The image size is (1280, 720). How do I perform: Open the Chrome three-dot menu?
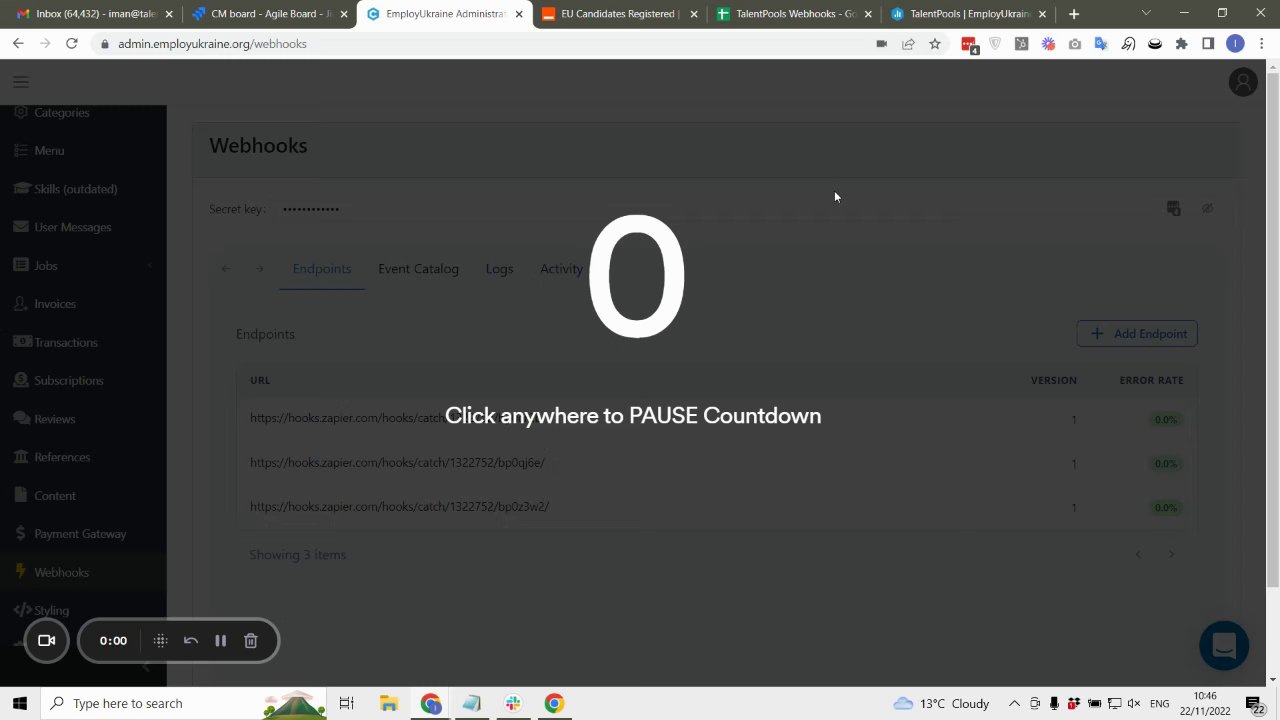tap(1261, 44)
